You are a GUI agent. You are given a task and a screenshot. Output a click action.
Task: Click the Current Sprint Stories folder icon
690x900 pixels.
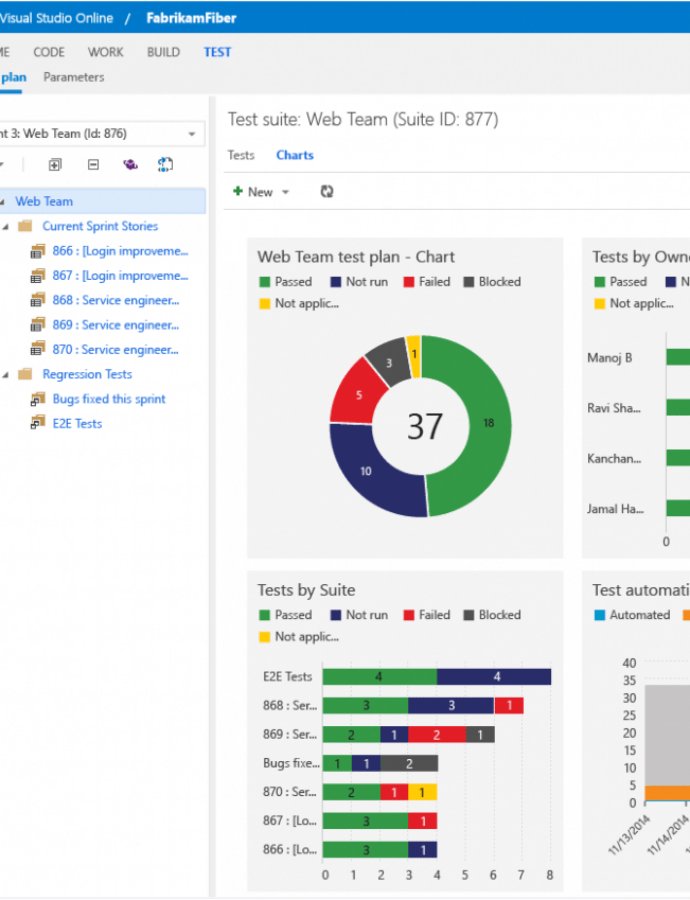click(25, 226)
